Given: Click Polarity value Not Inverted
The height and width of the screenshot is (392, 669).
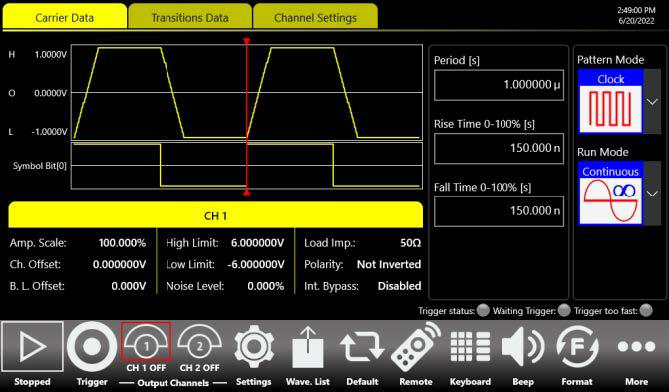Looking at the screenshot, I should (x=389, y=264).
